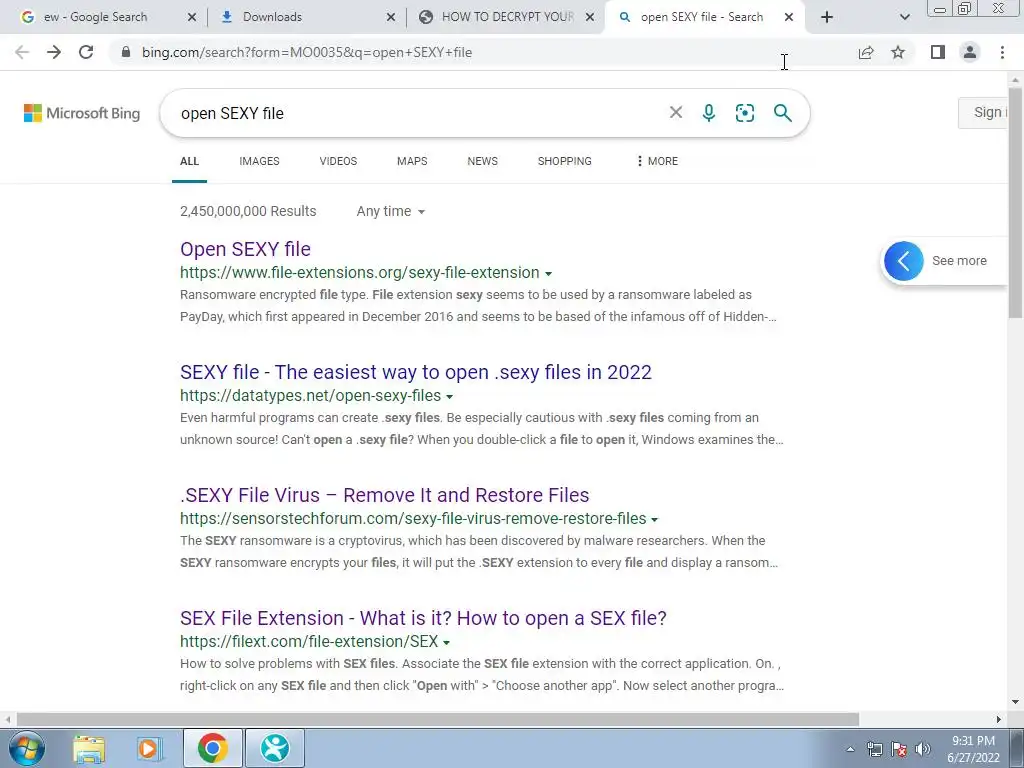Go forward with the forward arrow
1024x768 pixels.
(x=54, y=52)
